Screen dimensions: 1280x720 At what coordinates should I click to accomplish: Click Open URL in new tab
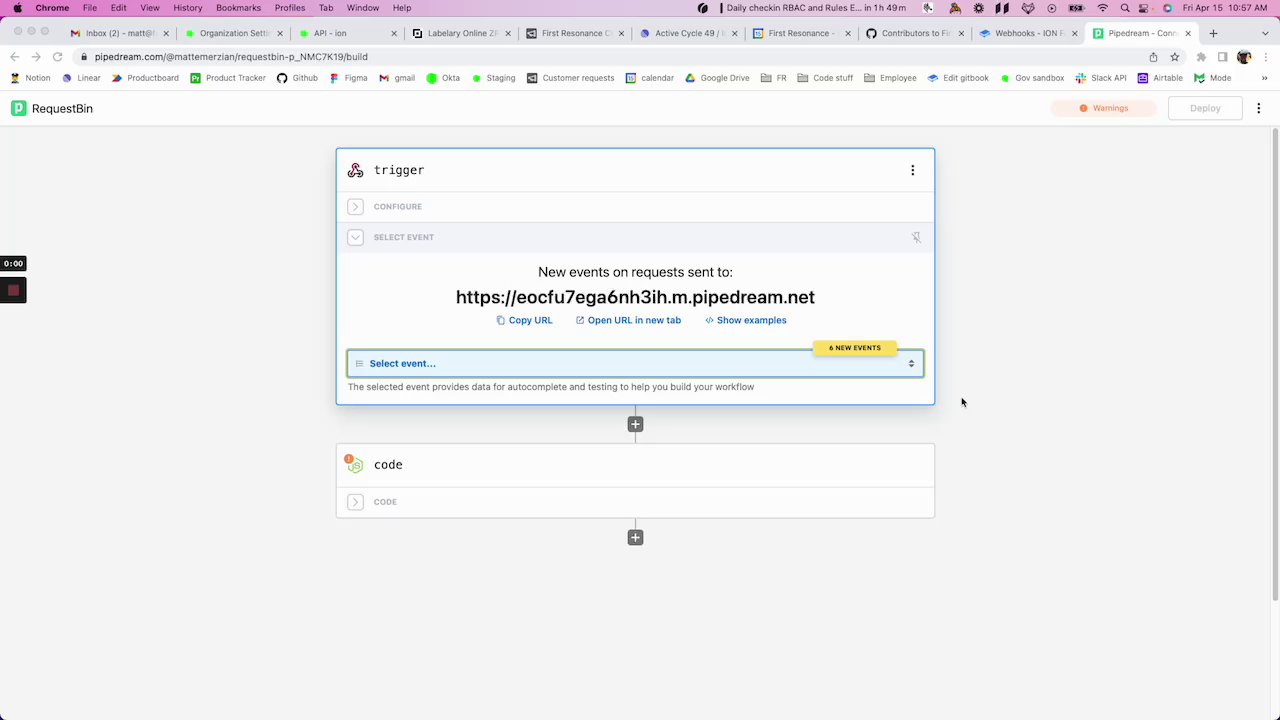tap(628, 320)
